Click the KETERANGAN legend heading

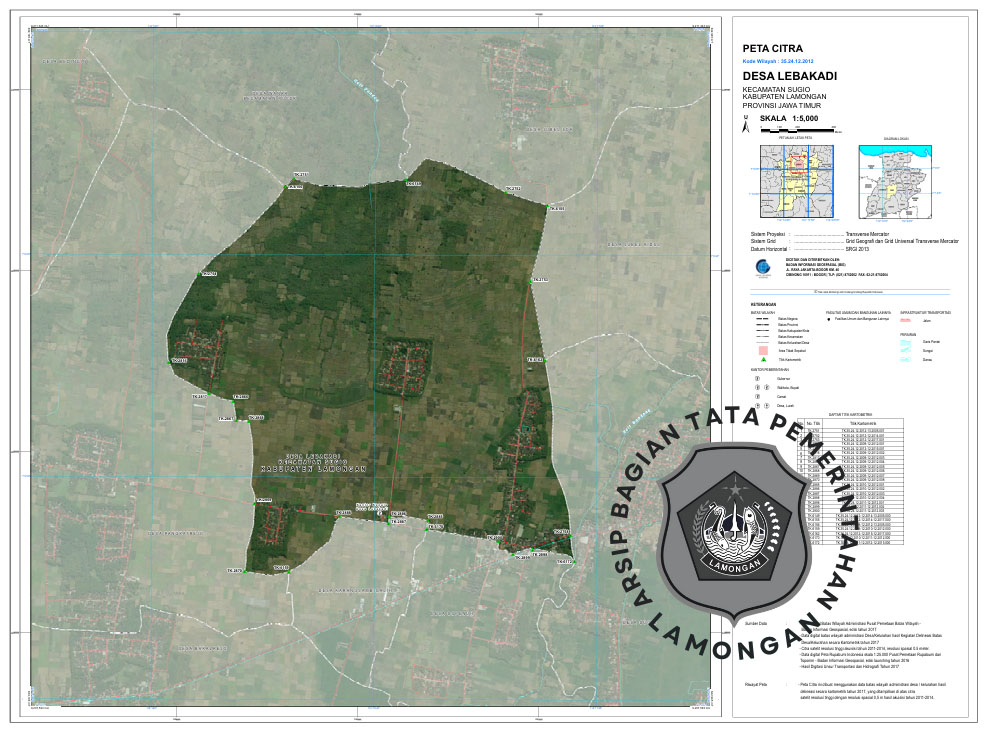click(x=765, y=303)
